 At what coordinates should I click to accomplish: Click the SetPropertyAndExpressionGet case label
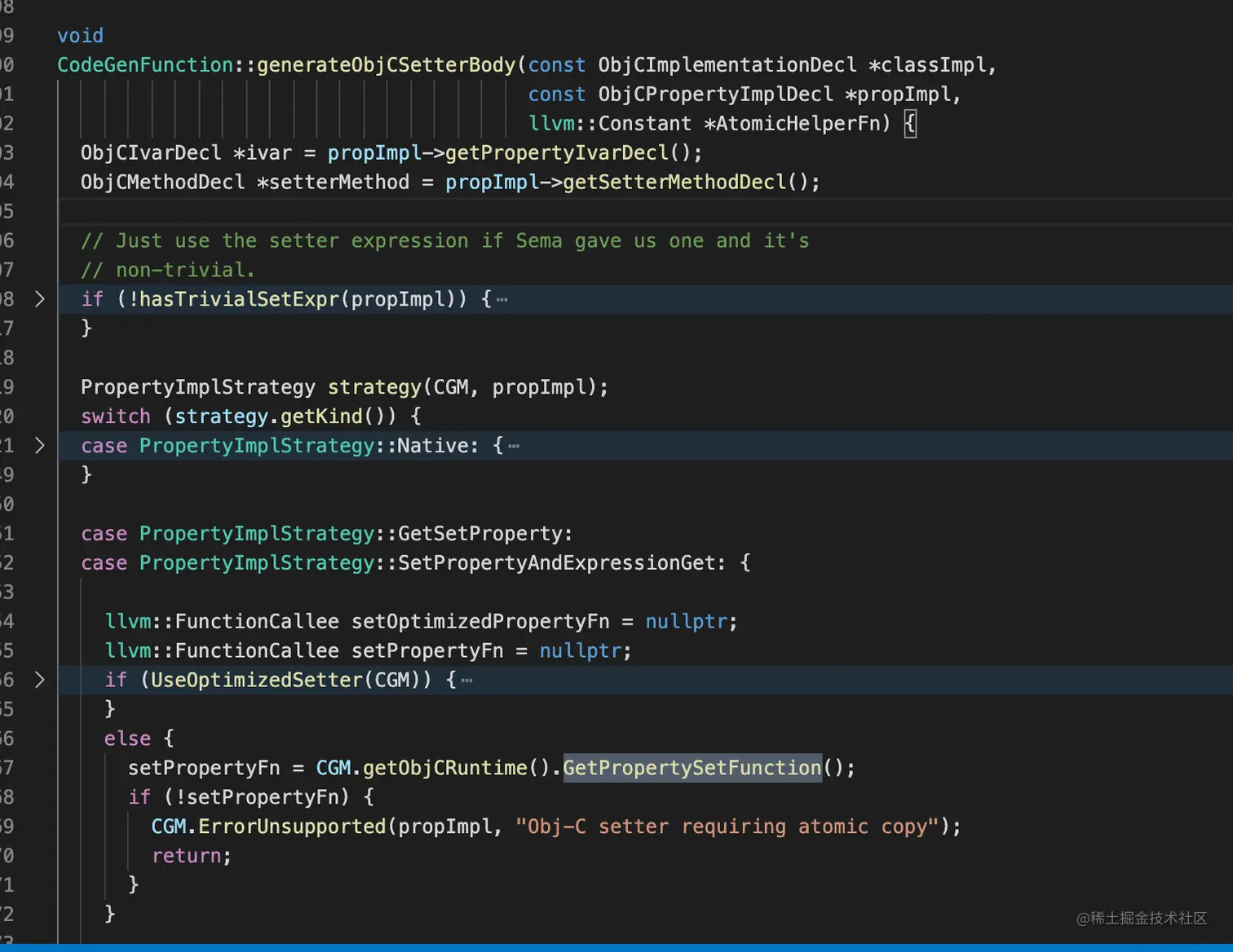click(556, 563)
